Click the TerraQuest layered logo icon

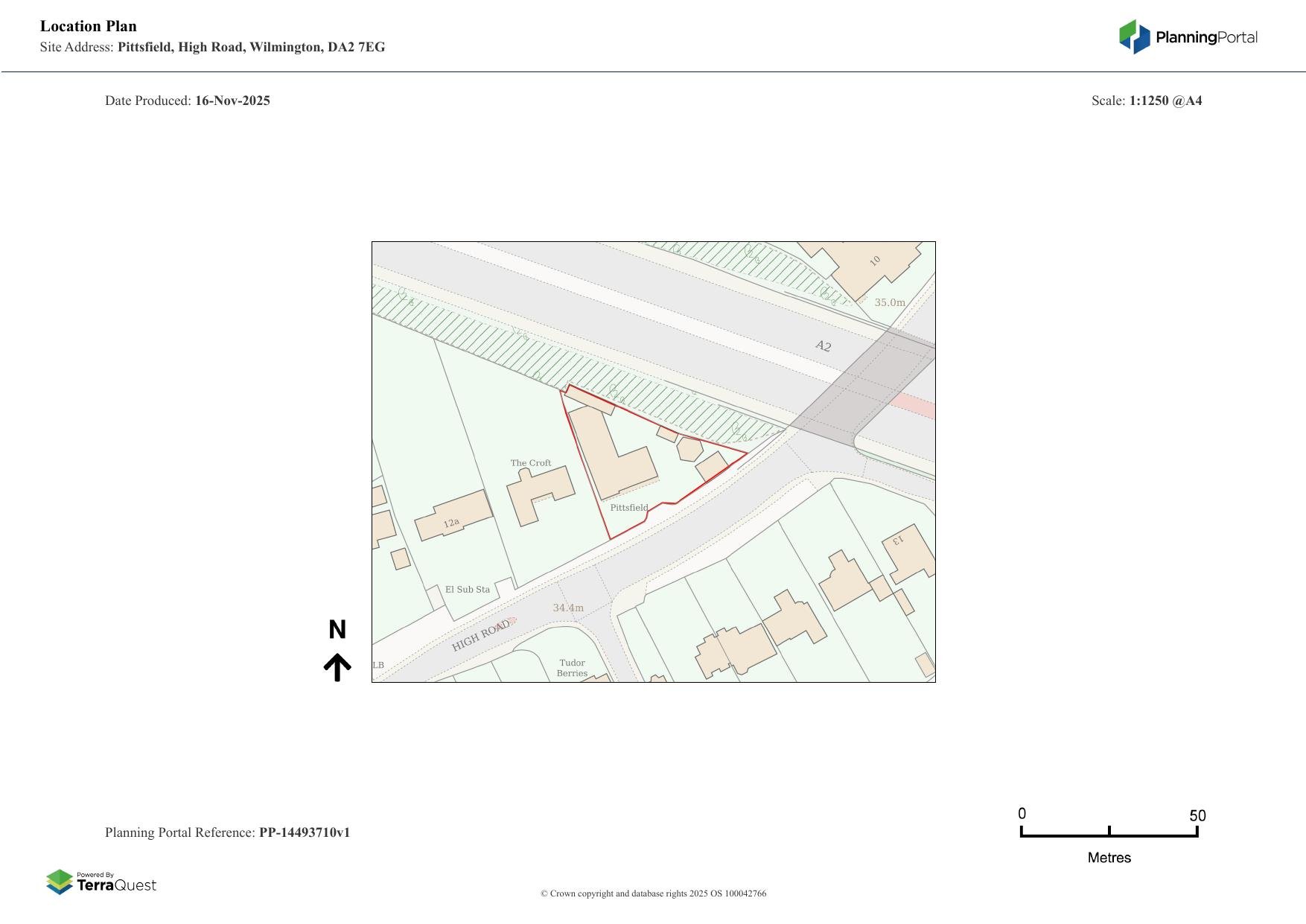60,882
